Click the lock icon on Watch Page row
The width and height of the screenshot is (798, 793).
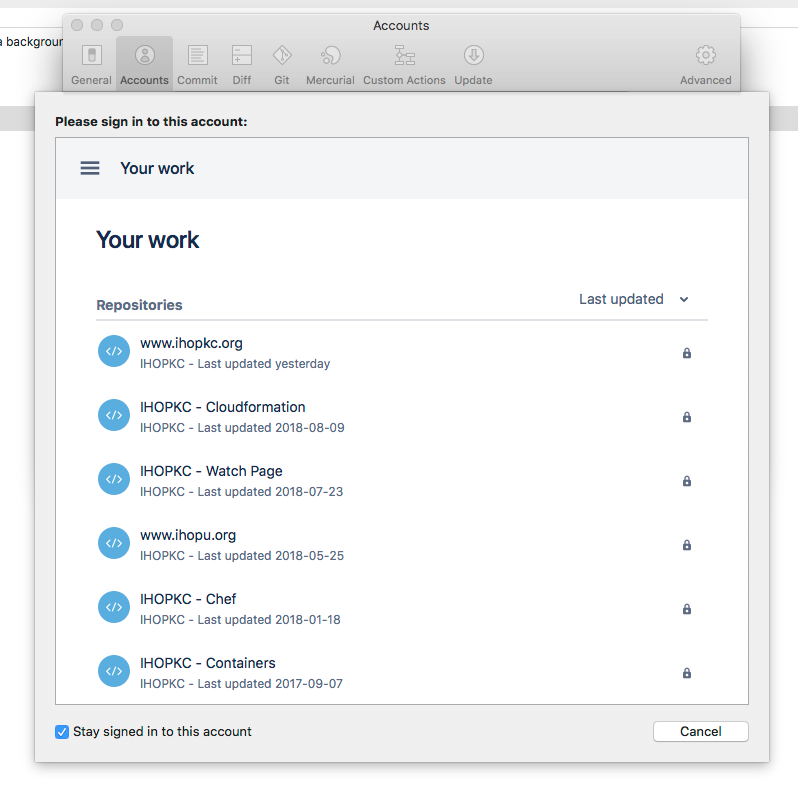tap(687, 481)
